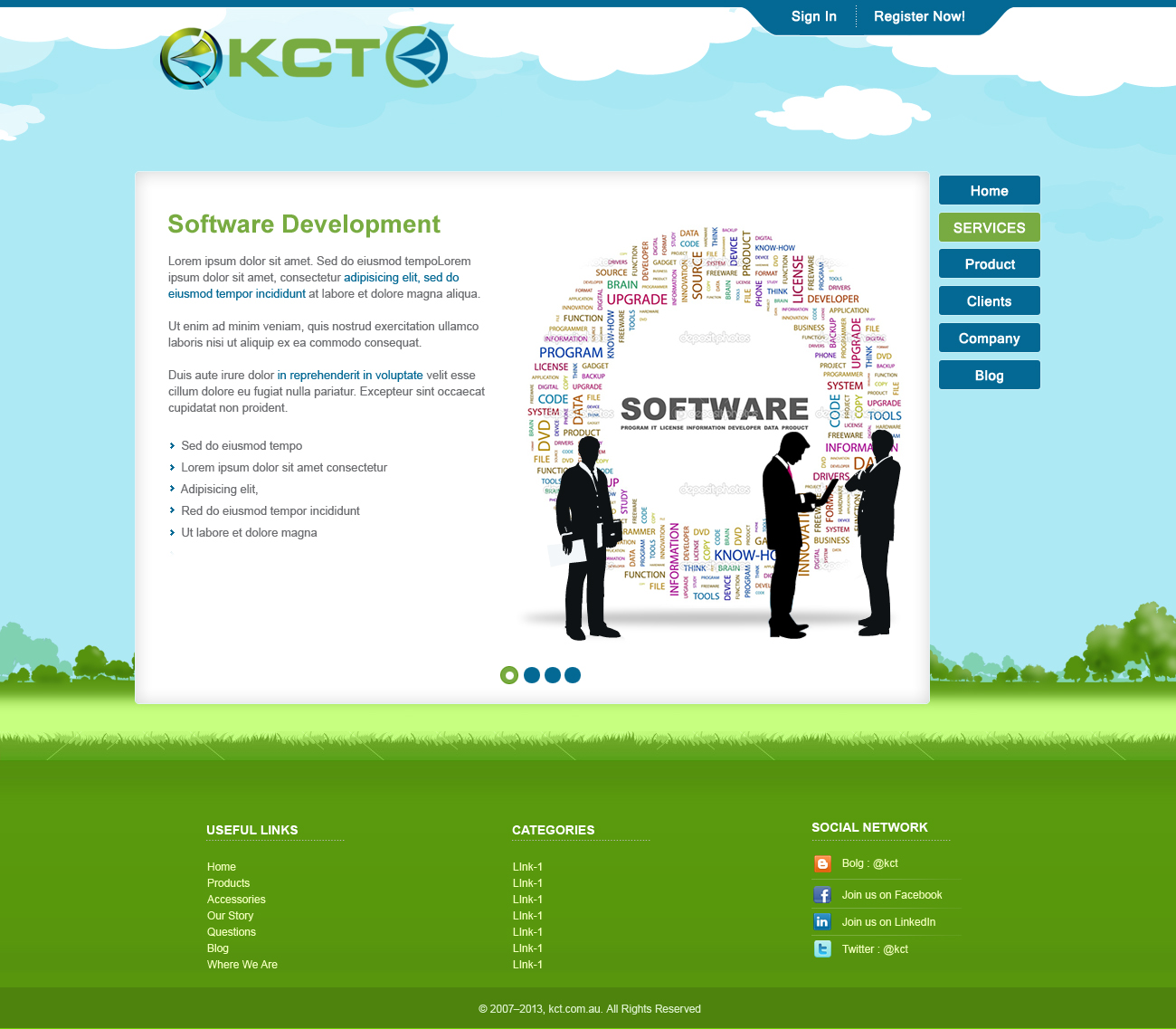Open Home in the side navigation menu

[x=990, y=191]
